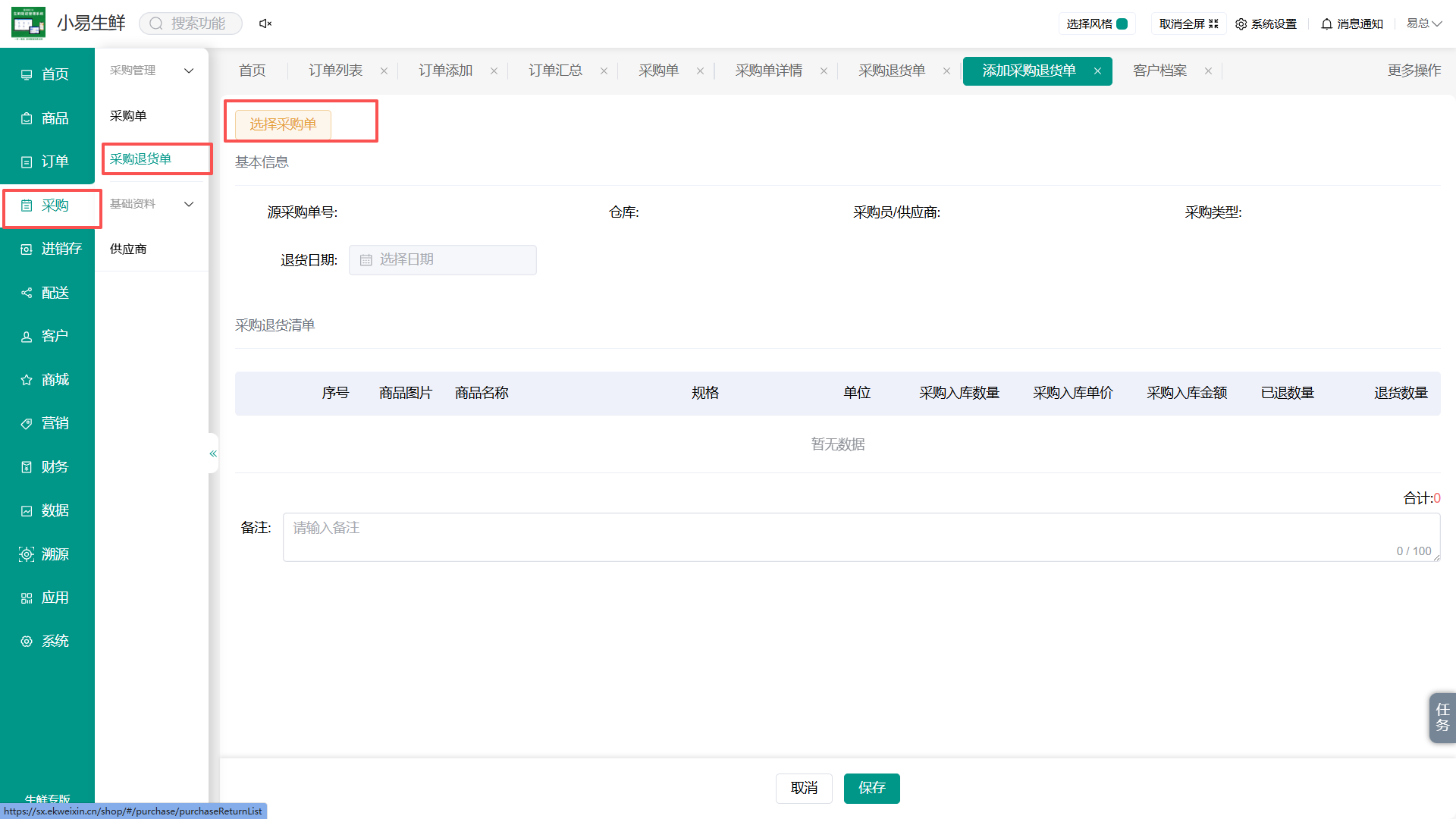This screenshot has width=1456, height=819.
Task: Open the 订单 sidebar section
Action: point(45,162)
